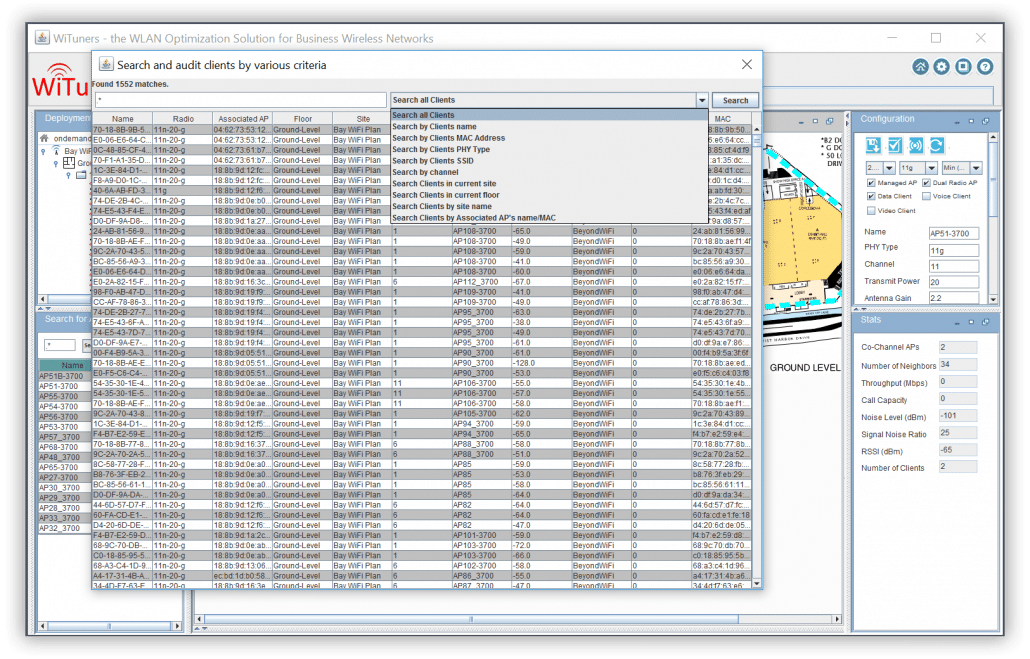
Task: Minimize the Configuration panel
Action: tap(957, 122)
